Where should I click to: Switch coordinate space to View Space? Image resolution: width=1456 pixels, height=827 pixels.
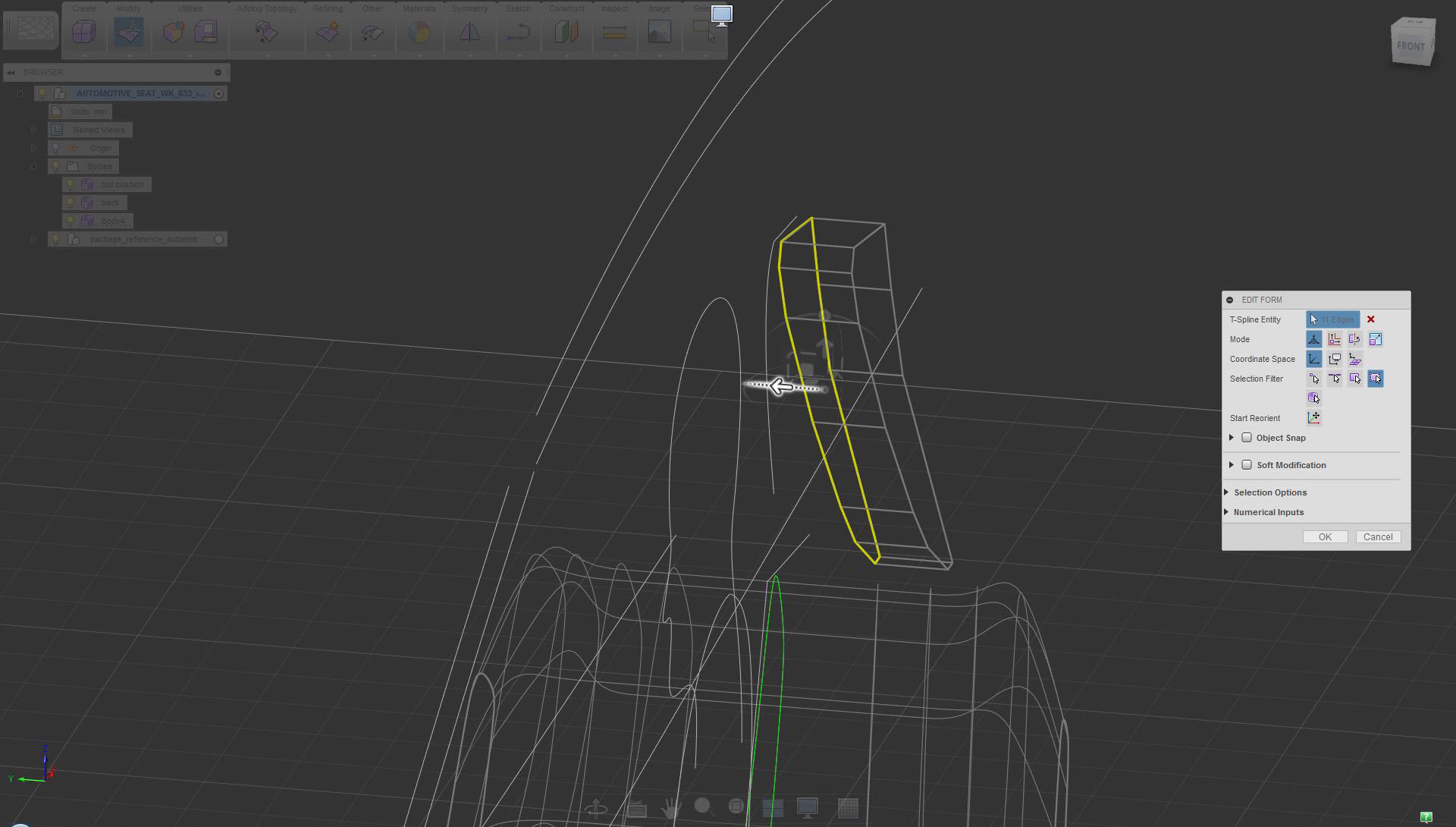click(1334, 359)
